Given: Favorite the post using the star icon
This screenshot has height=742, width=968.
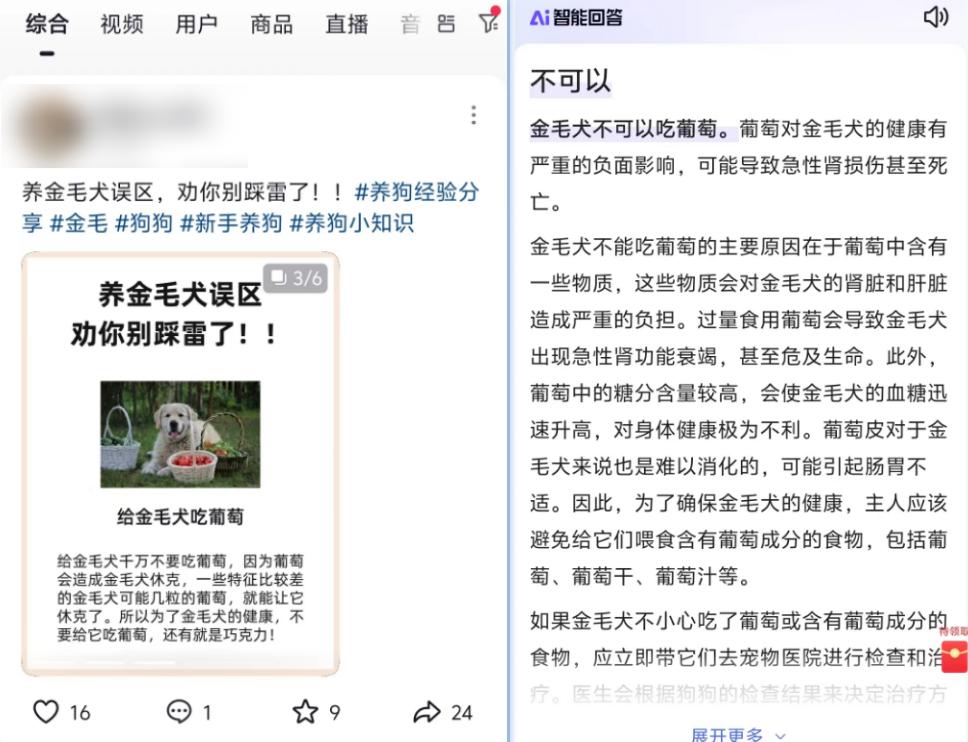Looking at the screenshot, I should (305, 712).
